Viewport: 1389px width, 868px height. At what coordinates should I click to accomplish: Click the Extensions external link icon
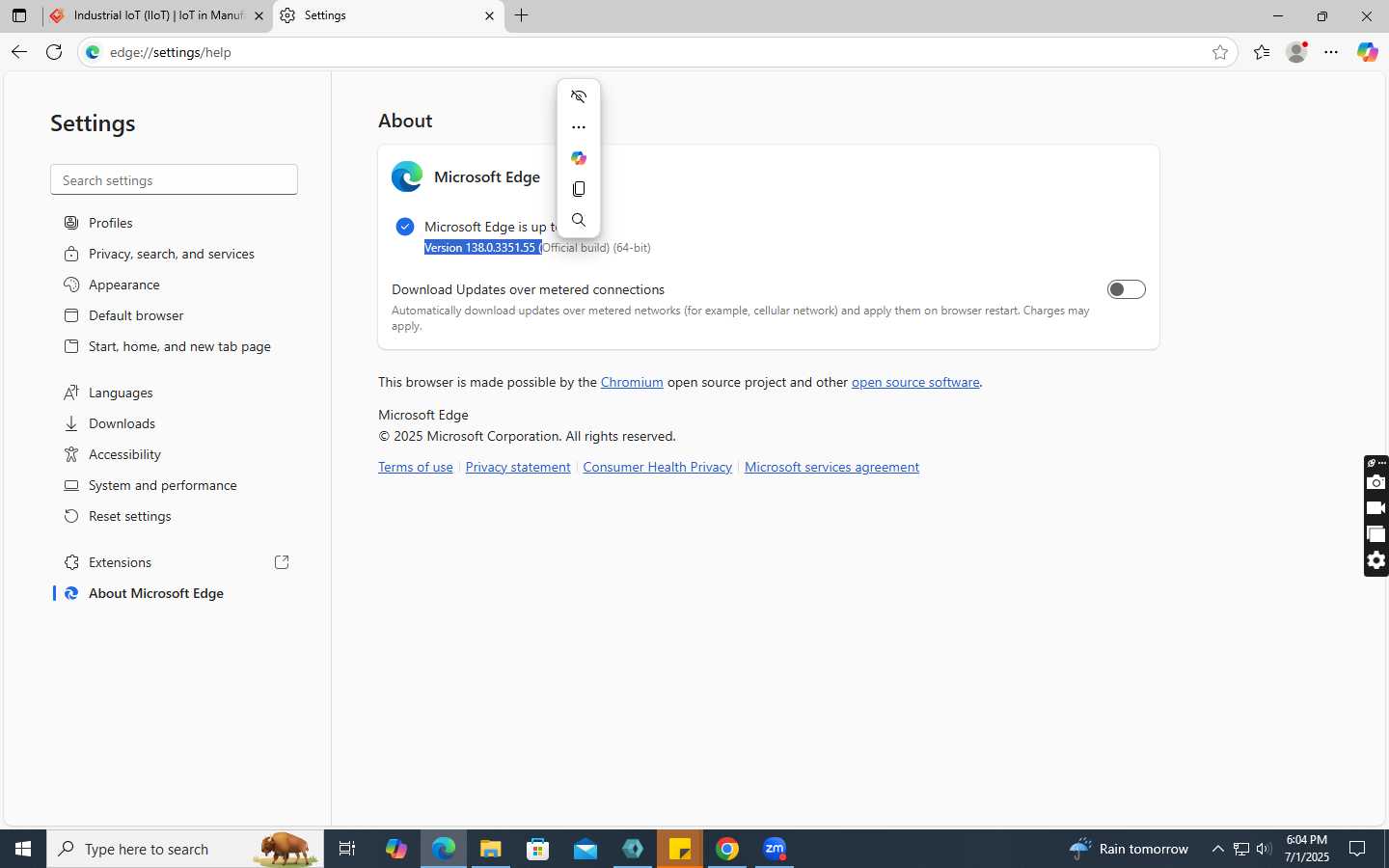282,562
